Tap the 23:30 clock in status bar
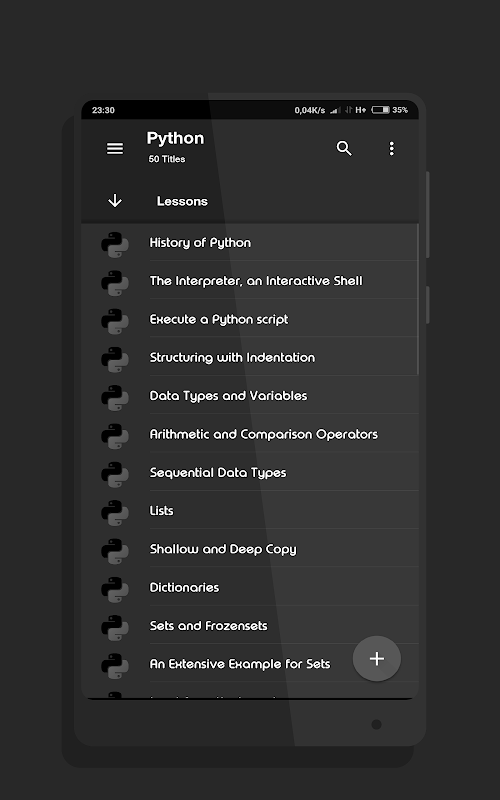 coord(103,110)
